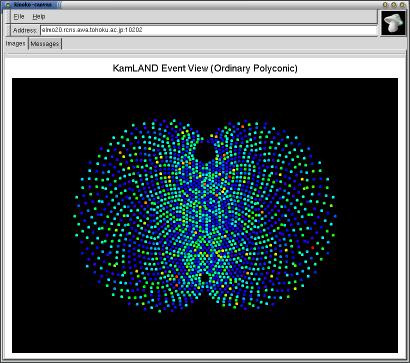Click the grip handle beside the Address label
410x363 pixels.
[x=8, y=30]
